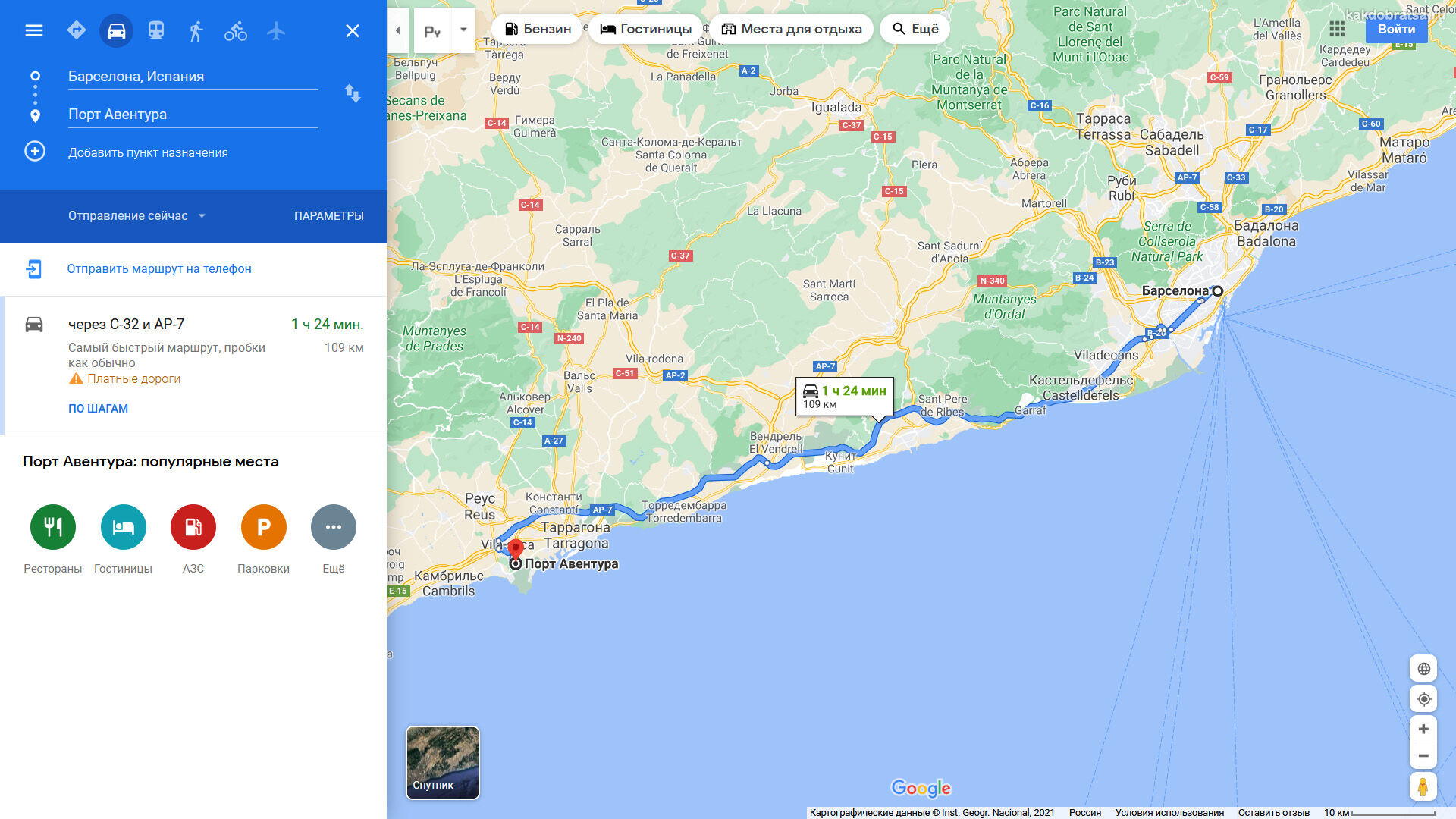Screen dimensions: 1456x819
Task: Click Барселона origin marker on map
Action: tap(1218, 291)
